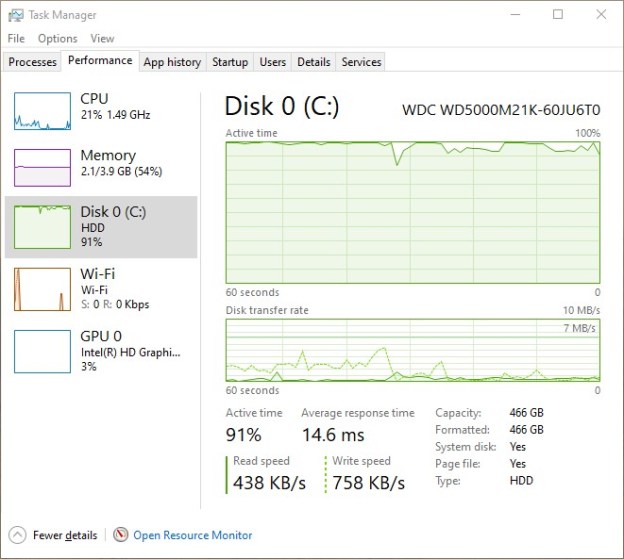Open the File menu
This screenshot has height=559, width=624.
pyautogui.click(x=16, y=38)
